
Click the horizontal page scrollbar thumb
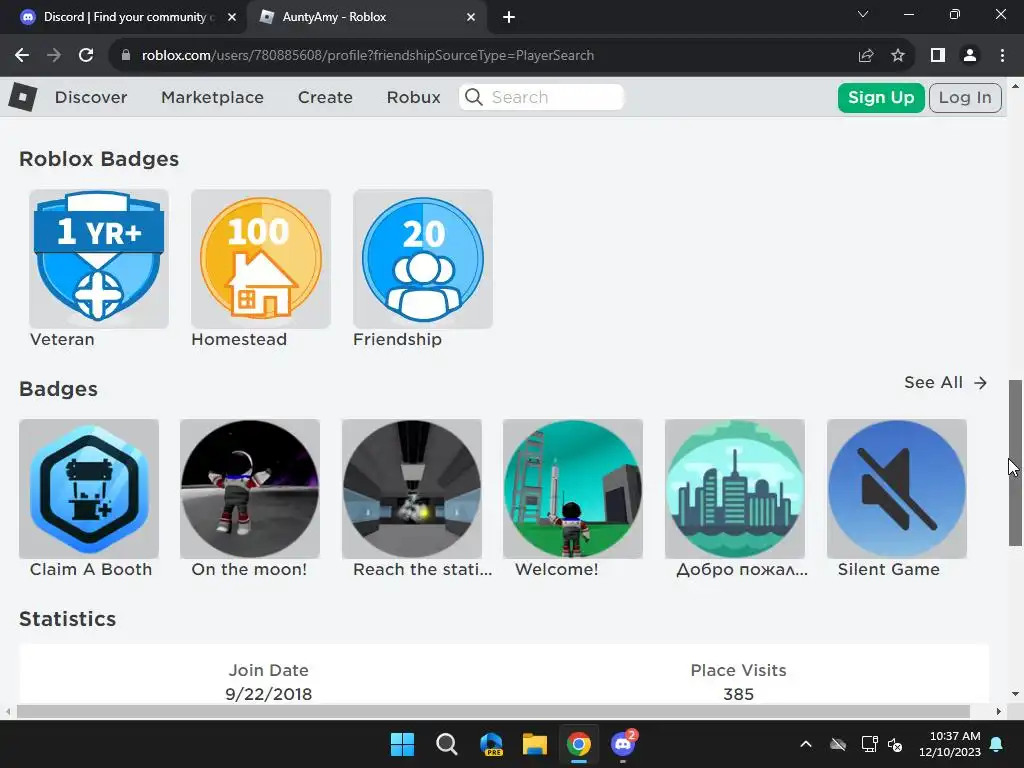point(493,711)
